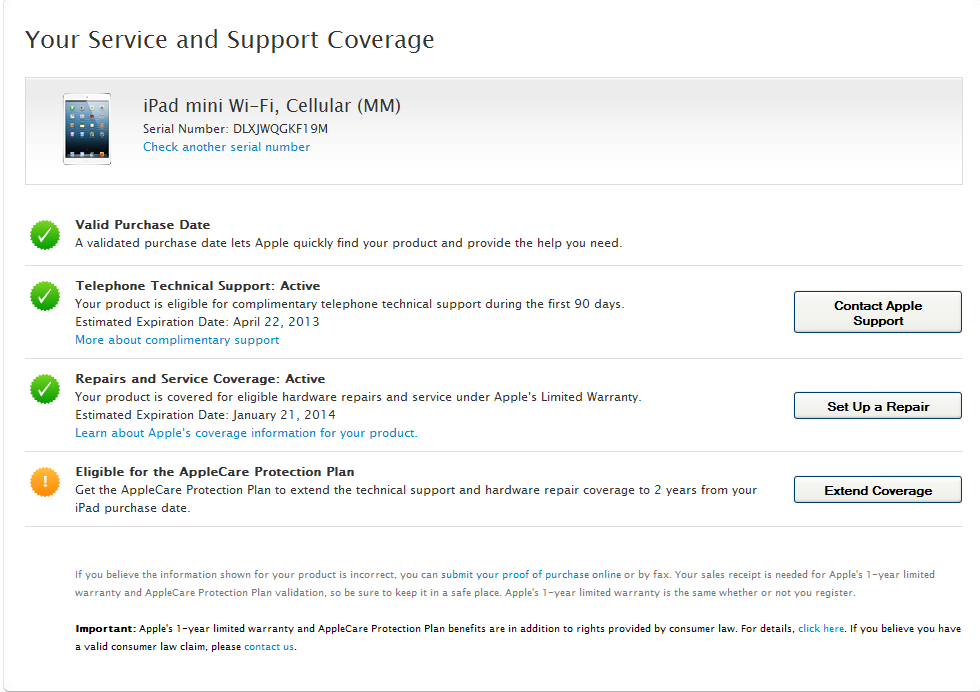Click the Repairs and Service Coverage: Active heading

tap(200, 379)
